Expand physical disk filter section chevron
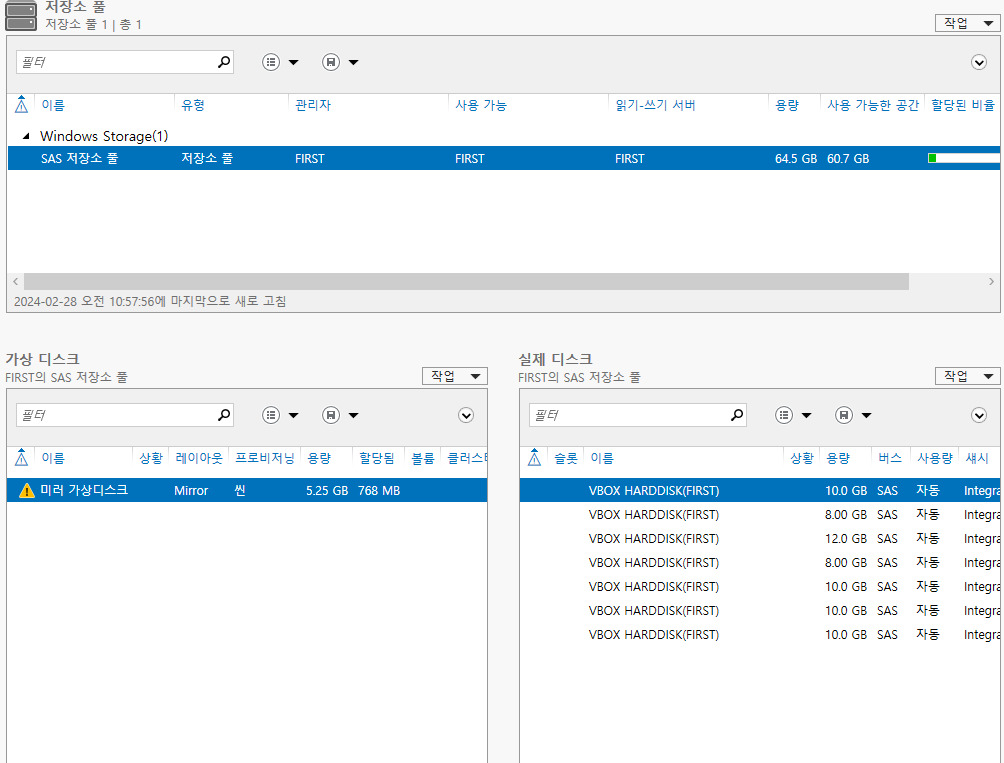The height and width of the screenshot is (763, 1004). 978,415
